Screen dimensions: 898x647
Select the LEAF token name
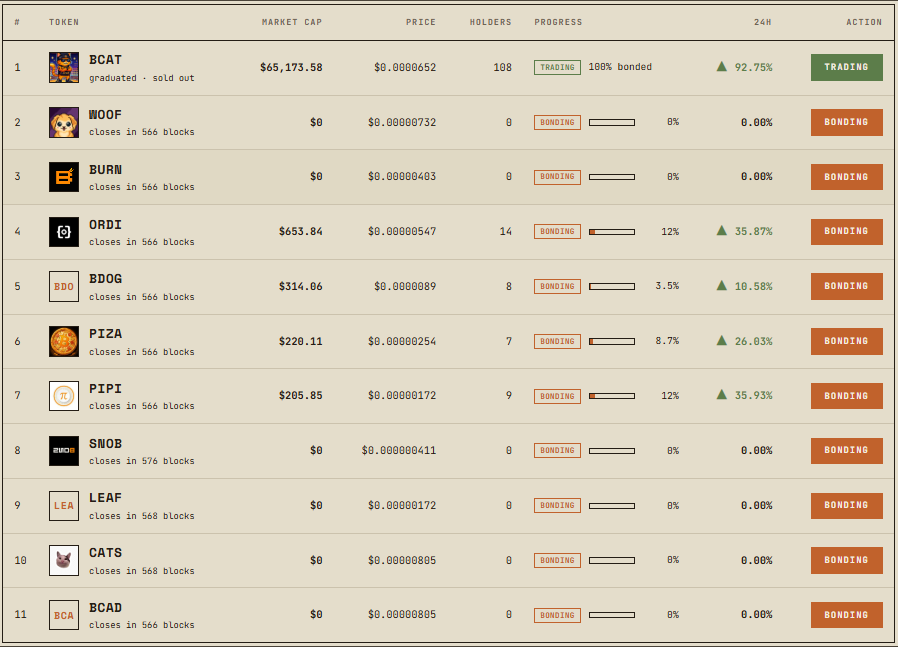105,498
